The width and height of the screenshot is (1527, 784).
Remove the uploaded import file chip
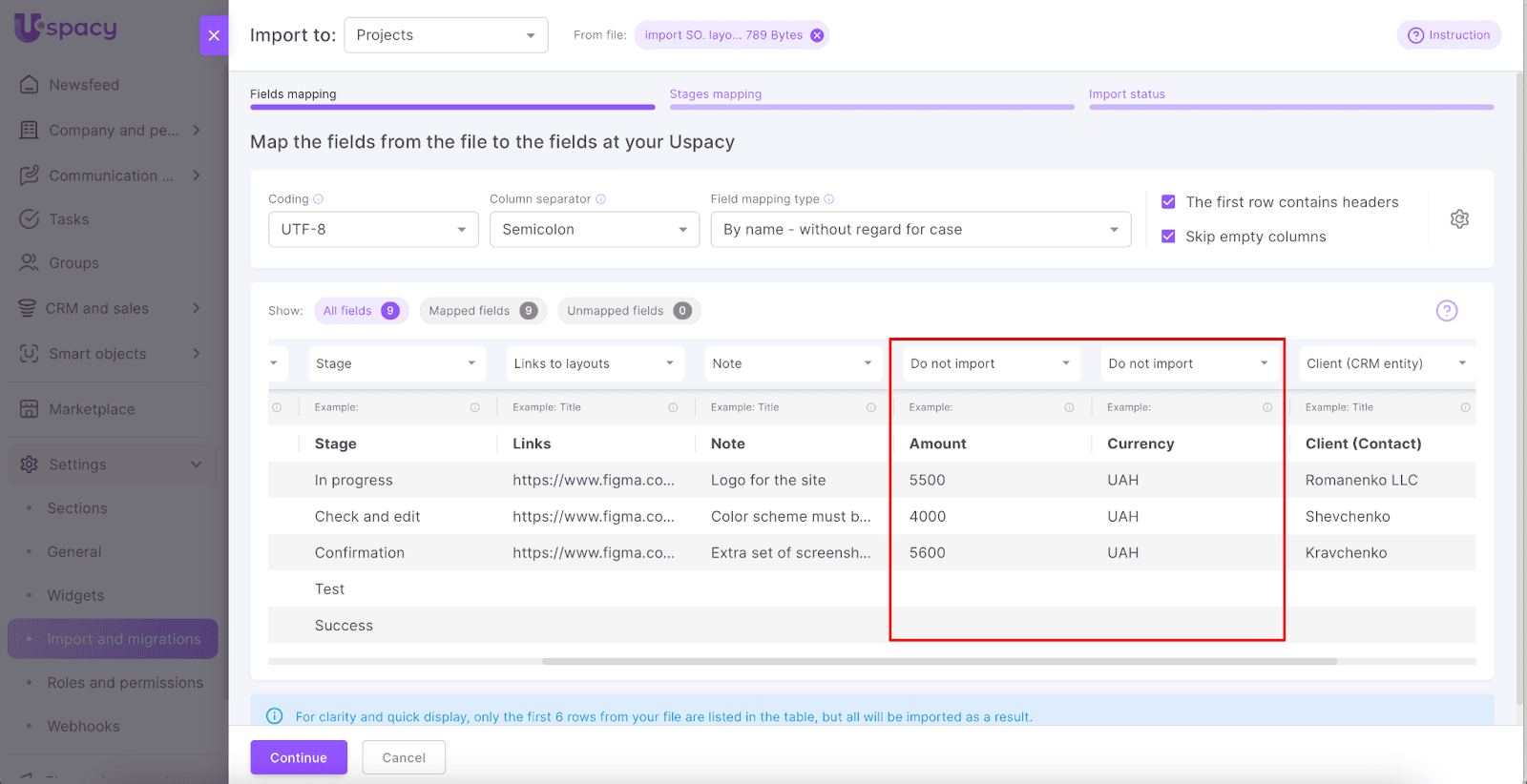(x=817, y=35)
